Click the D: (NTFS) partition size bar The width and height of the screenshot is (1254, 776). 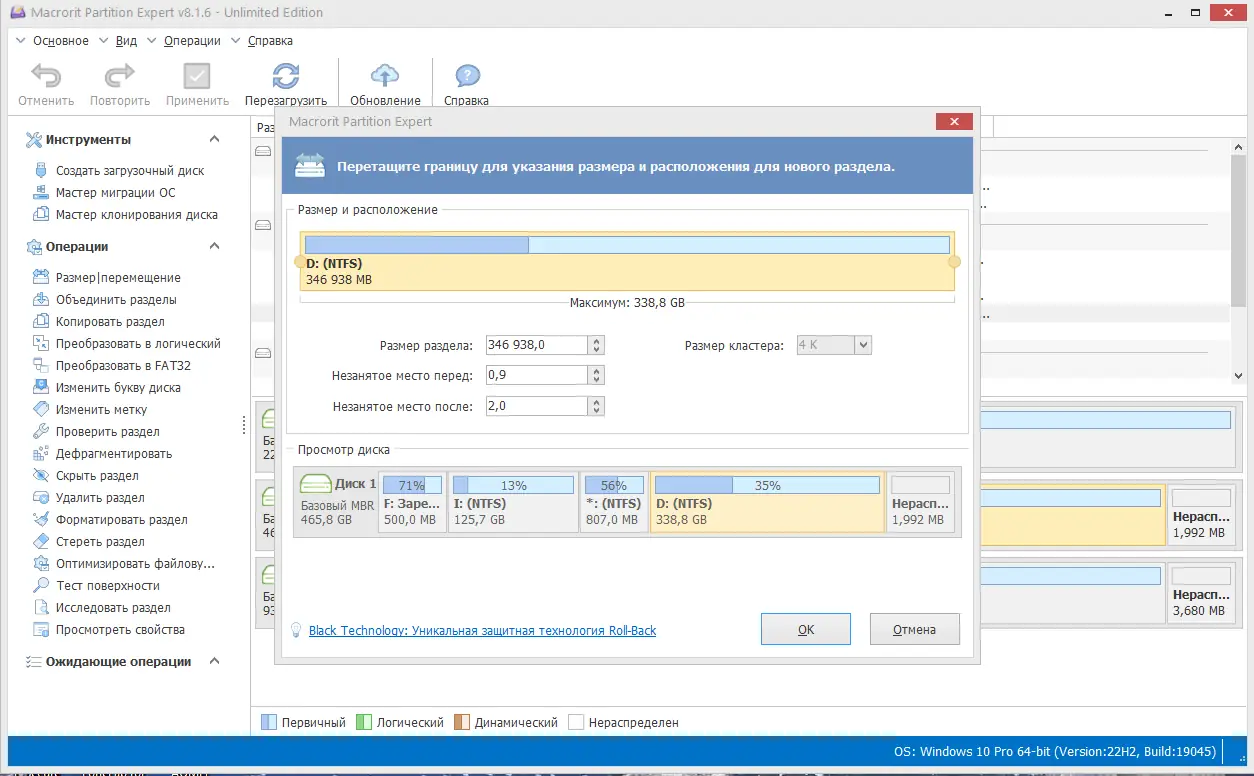point(627,245)
